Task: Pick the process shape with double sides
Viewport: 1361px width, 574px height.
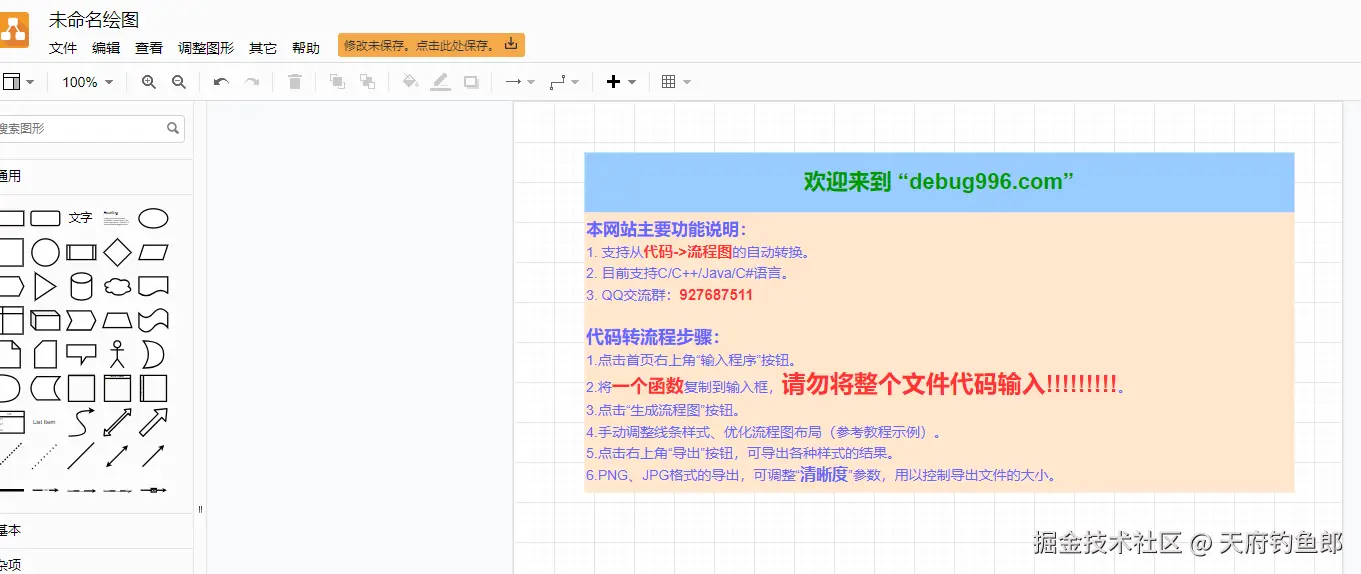Action: (81, 253)
